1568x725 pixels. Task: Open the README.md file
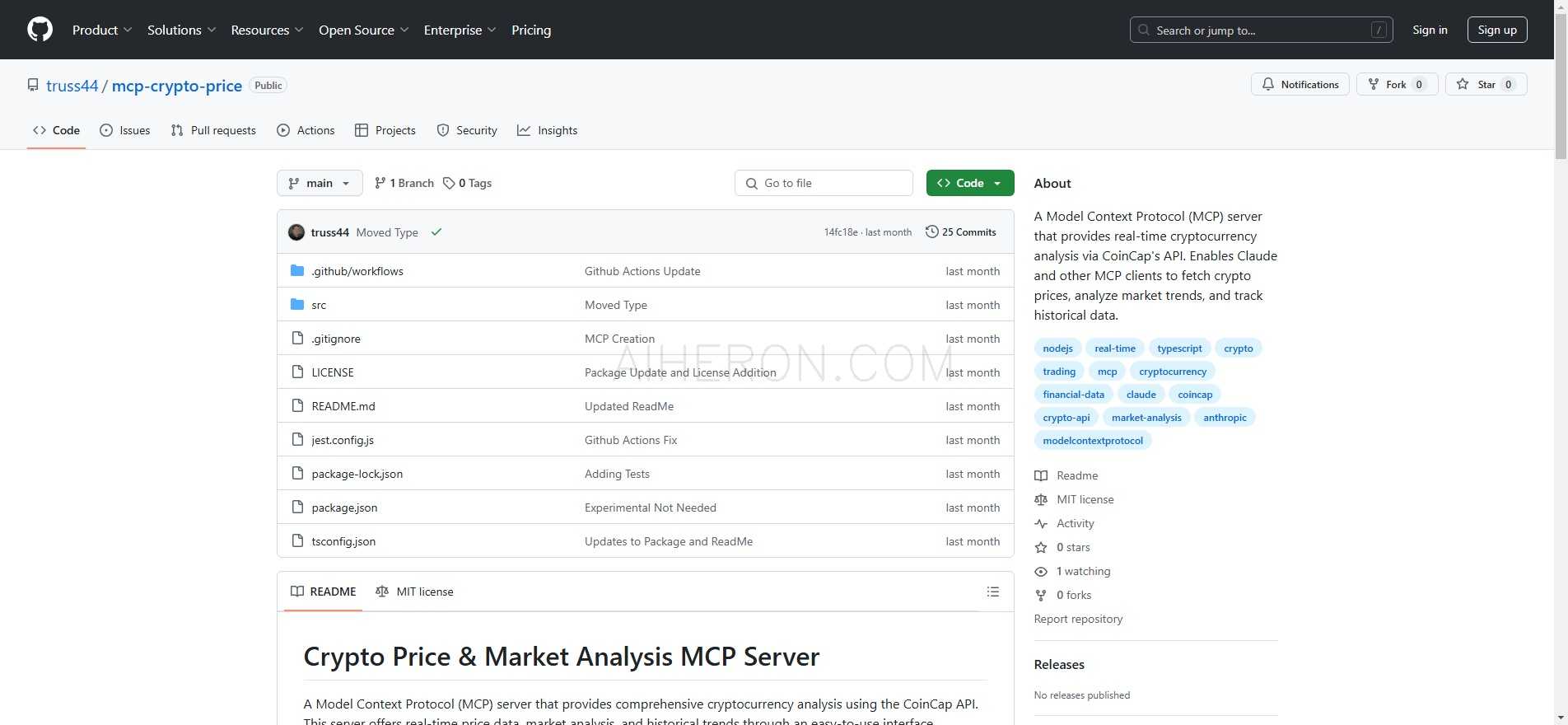click(x=343, y=406)
